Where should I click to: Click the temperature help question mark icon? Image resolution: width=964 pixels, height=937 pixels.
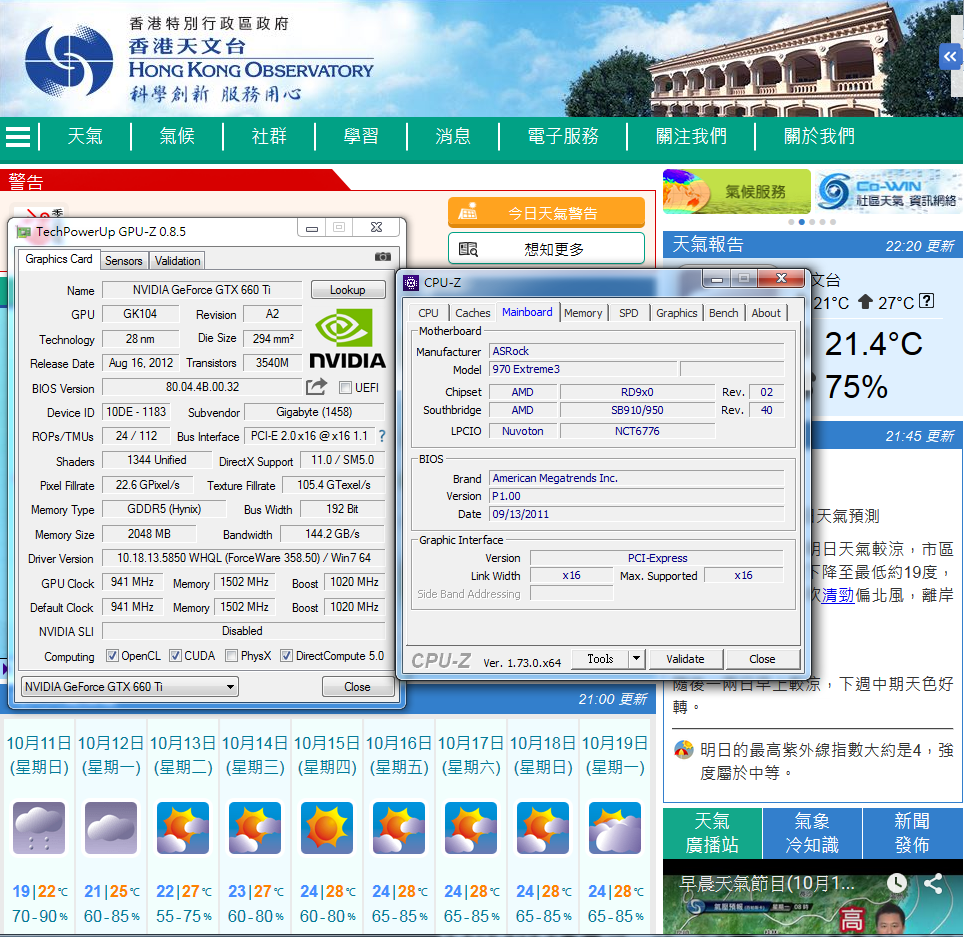pos(926,301)
